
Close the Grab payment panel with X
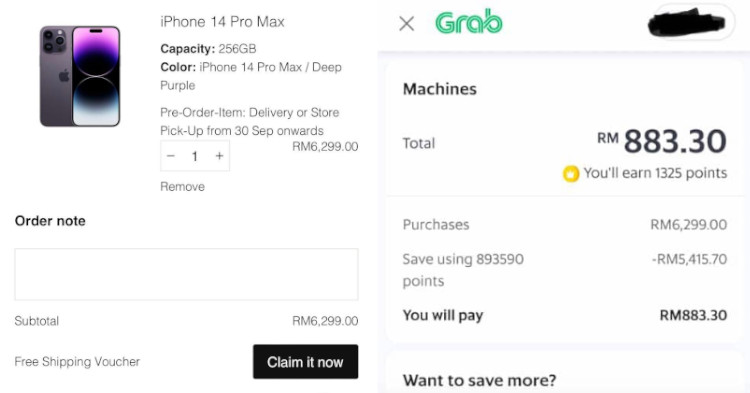click(407, 23)
